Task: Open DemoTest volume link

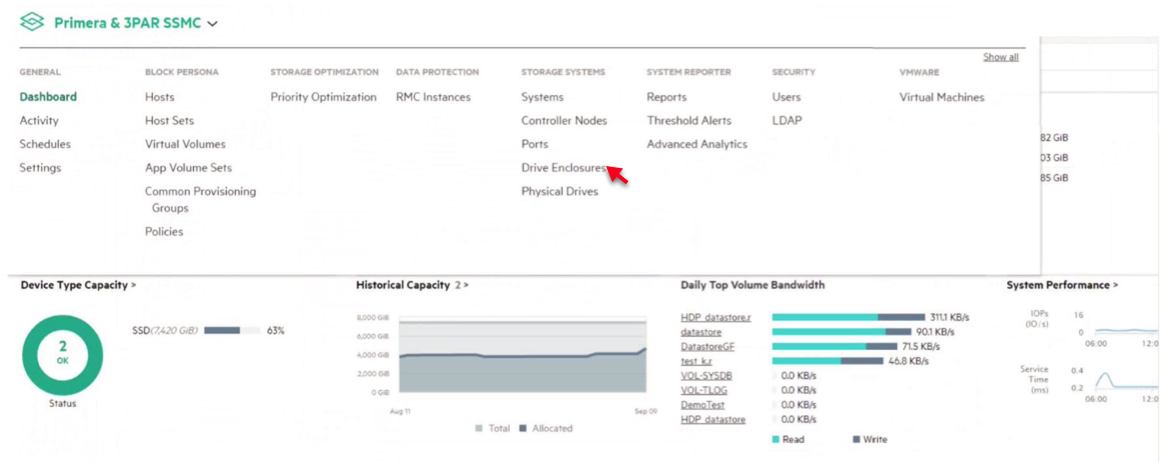Action: [x=703, y=405]
